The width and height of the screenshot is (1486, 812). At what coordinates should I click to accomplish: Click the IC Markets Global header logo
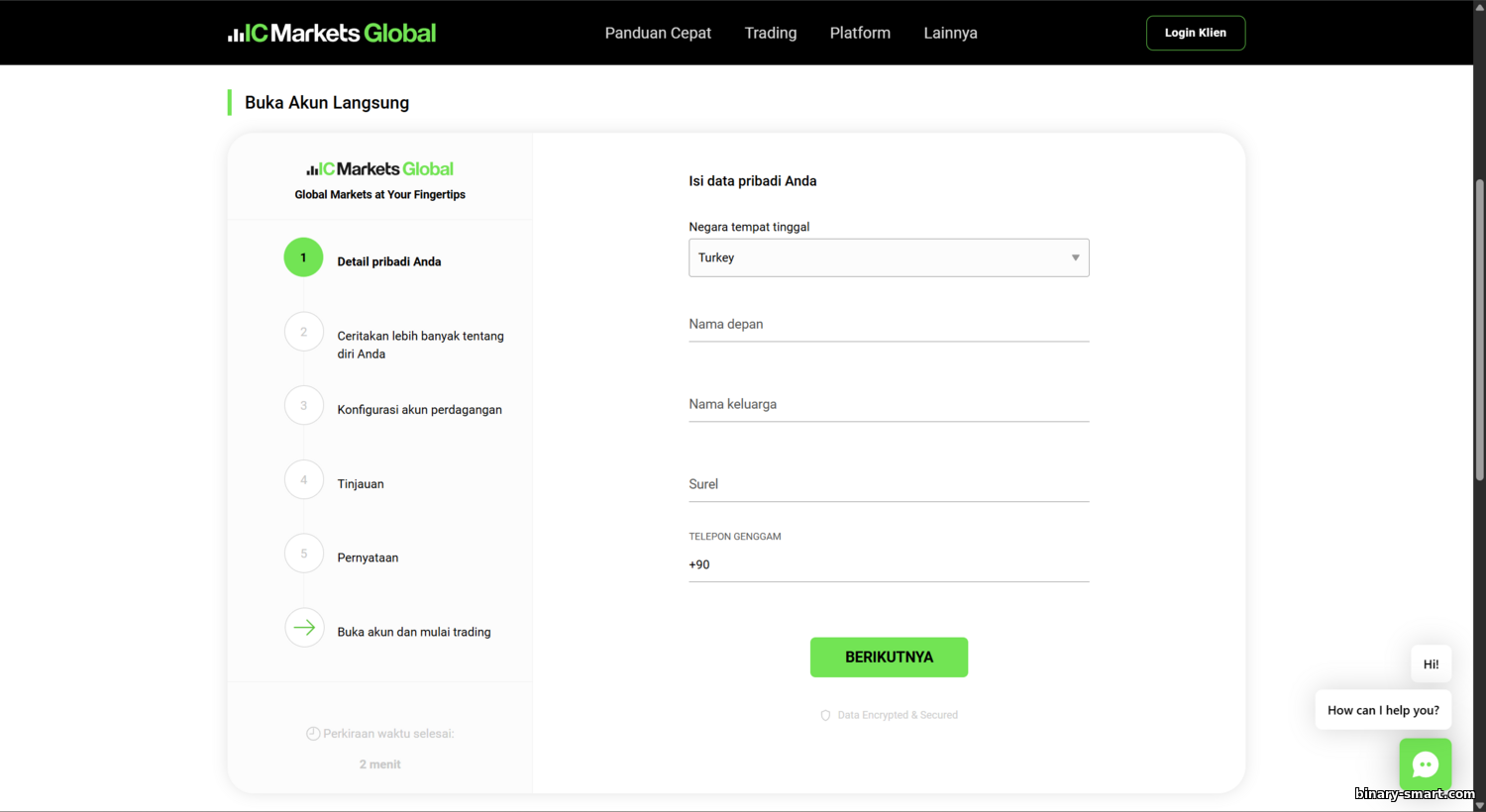tap(332, 33)
